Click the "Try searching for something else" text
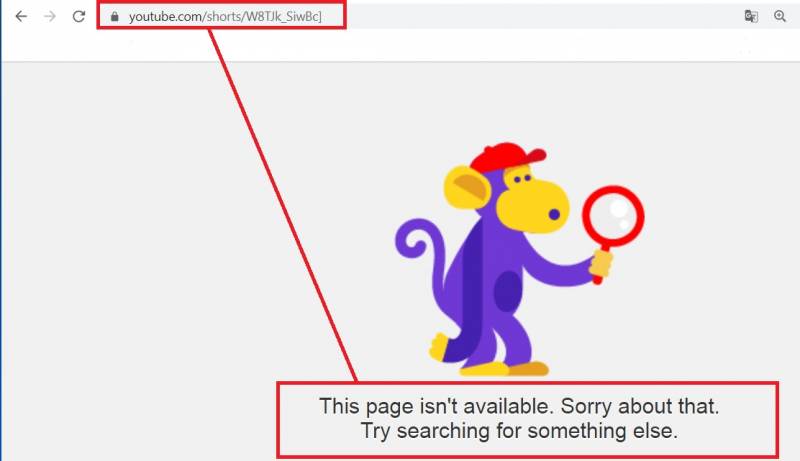The image size is (800, 461). tap(519, 431)
